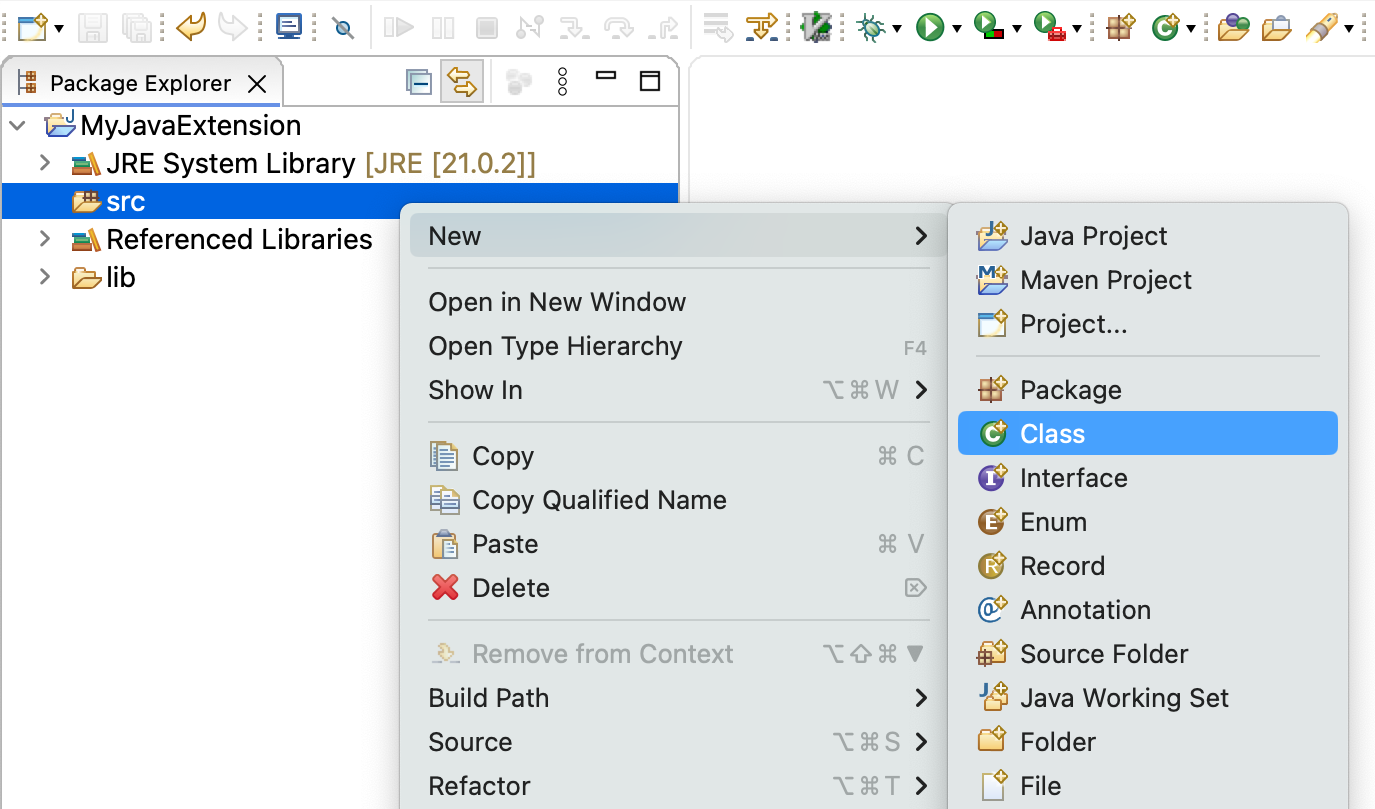Image resolution: width=1375 pixels, height=809 pixels.
Task: Click the green Run button in toolbar
Action: (x=930, y=27)
